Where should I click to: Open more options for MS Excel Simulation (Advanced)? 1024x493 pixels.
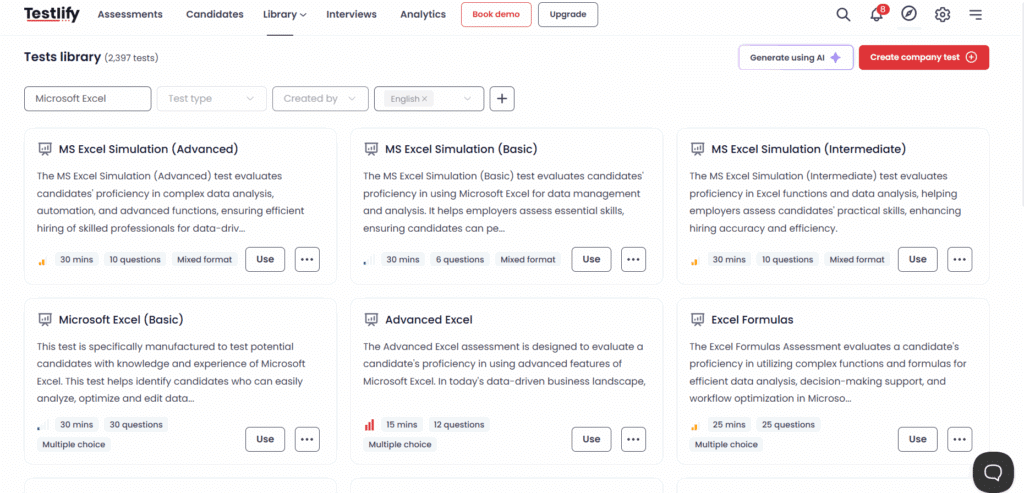coord(307,259)
